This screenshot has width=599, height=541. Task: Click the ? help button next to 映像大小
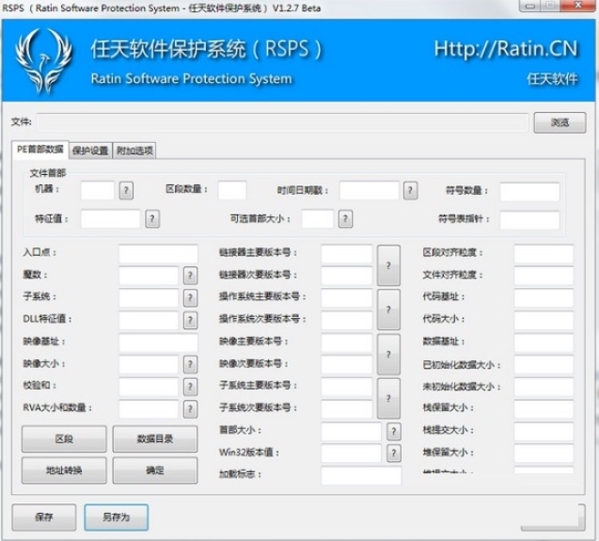pos(190,365)
